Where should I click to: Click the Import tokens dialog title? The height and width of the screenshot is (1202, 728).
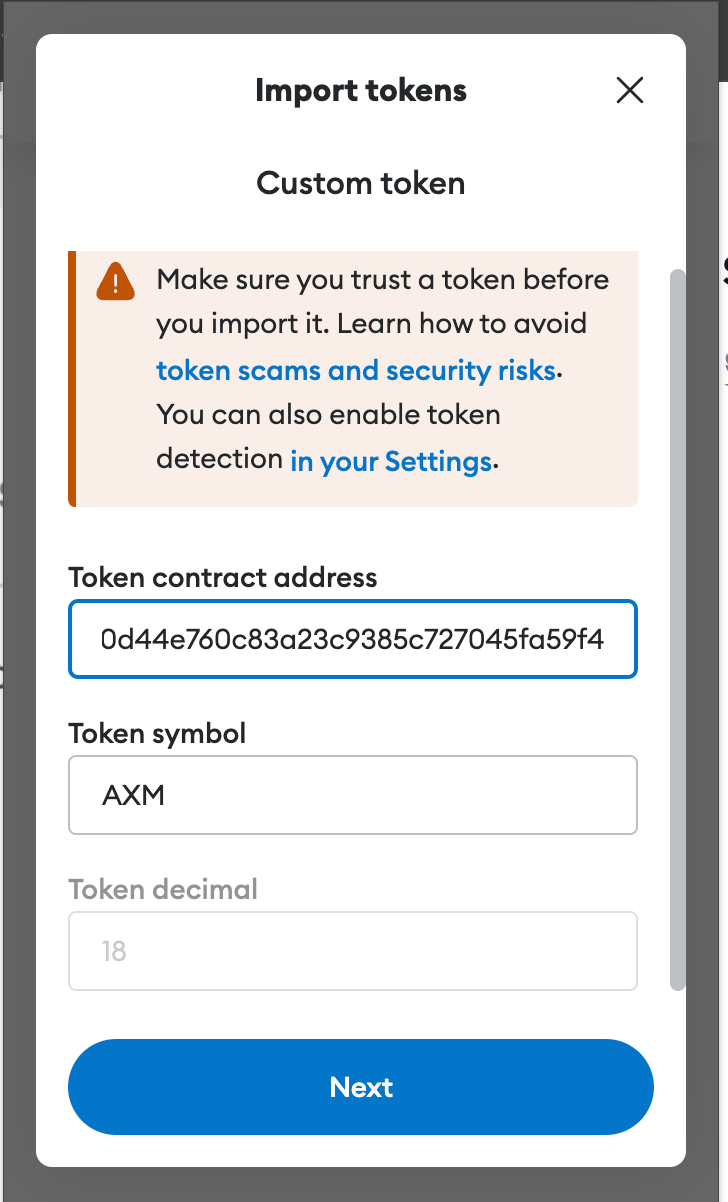click(x=361, y=90)
